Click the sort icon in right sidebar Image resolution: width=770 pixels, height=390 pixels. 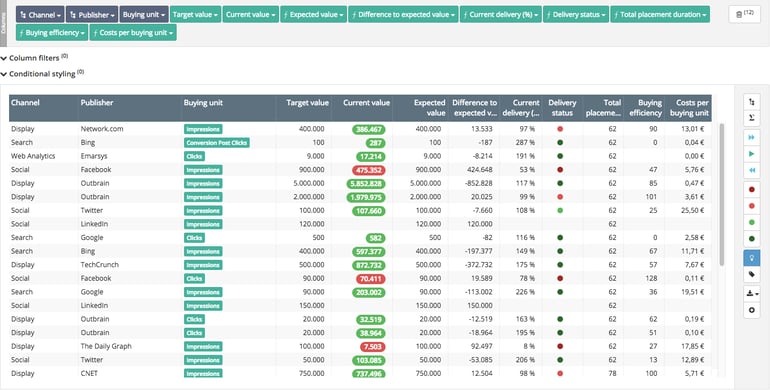pyautogui.click(x=752, y=102)
